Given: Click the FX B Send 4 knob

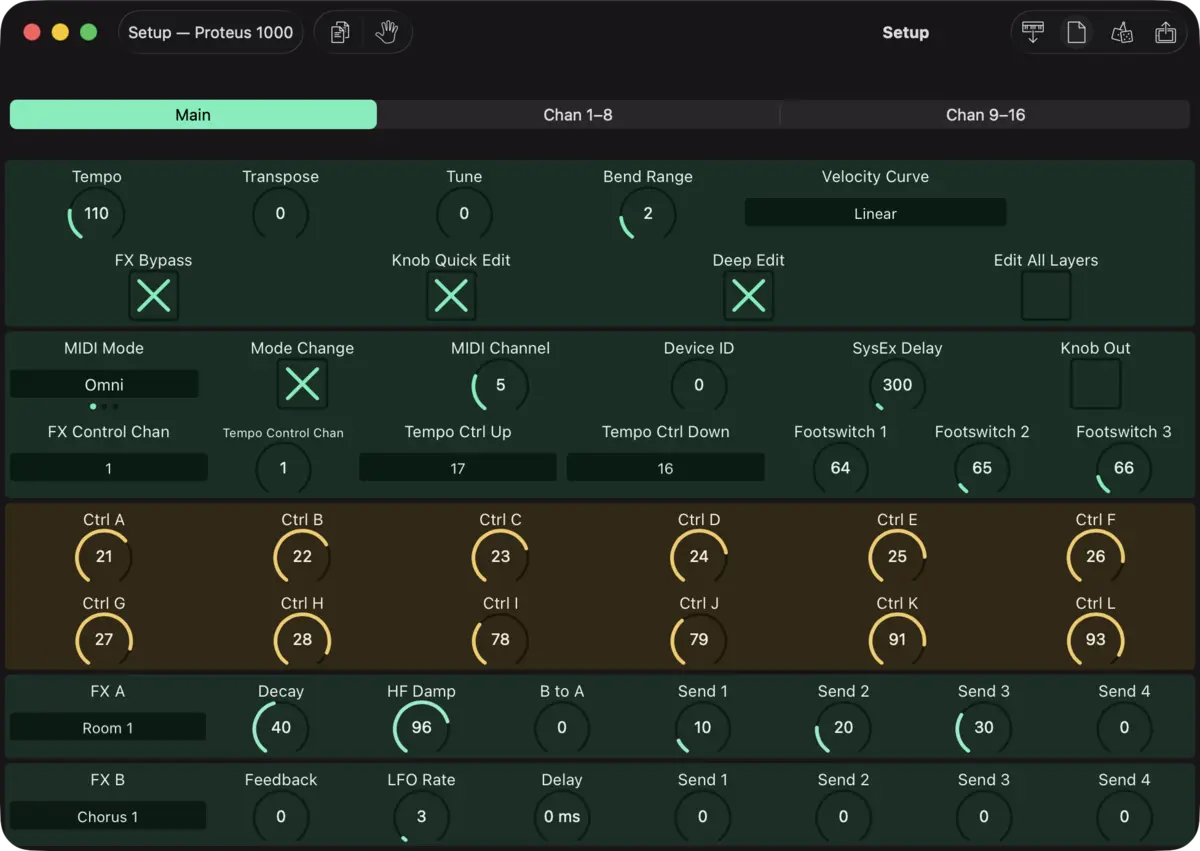Looking at the screenshot, I should click(x=1124, y=816).
